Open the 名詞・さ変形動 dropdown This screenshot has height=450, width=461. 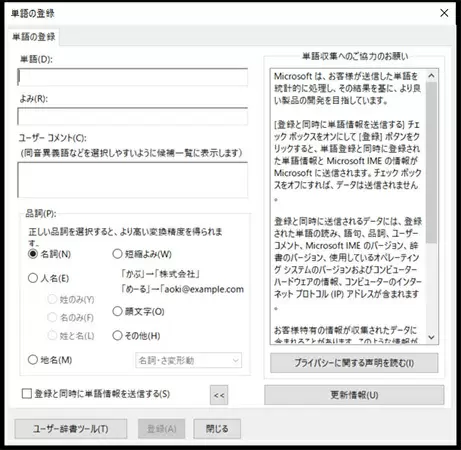(189, 360)
